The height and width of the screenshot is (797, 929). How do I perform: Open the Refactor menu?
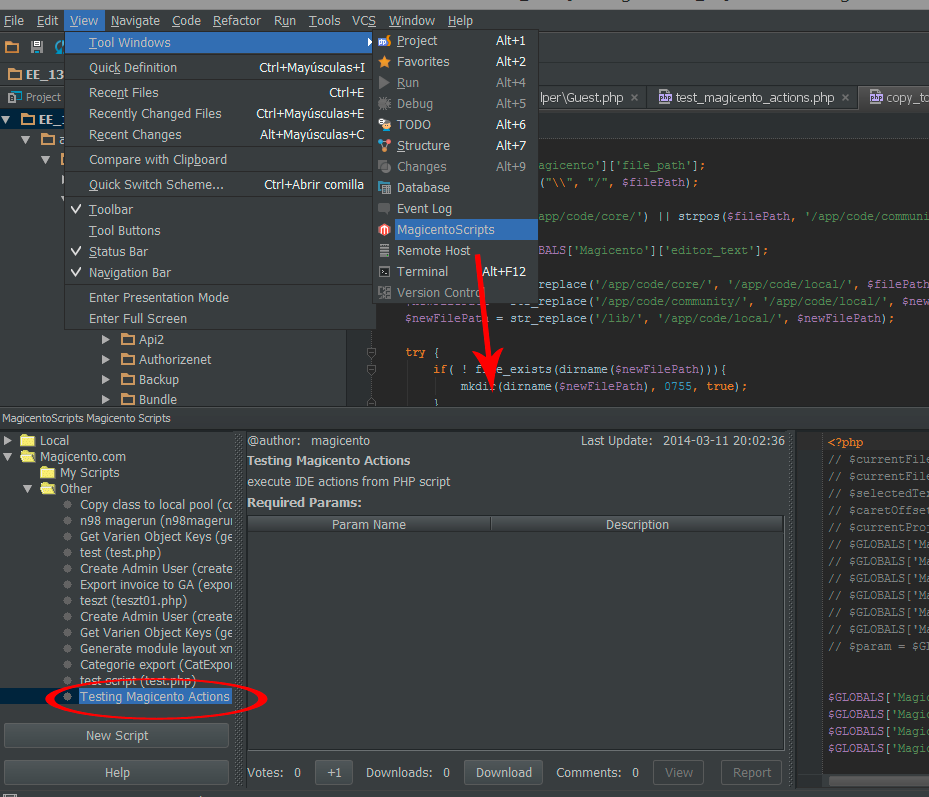237,21
